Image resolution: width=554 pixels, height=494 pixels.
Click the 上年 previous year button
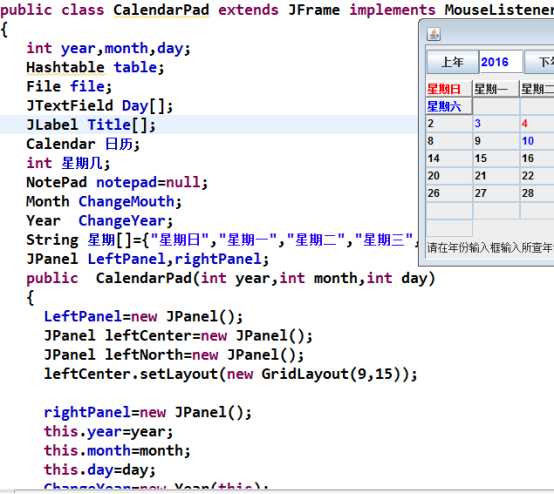(452, 62)
